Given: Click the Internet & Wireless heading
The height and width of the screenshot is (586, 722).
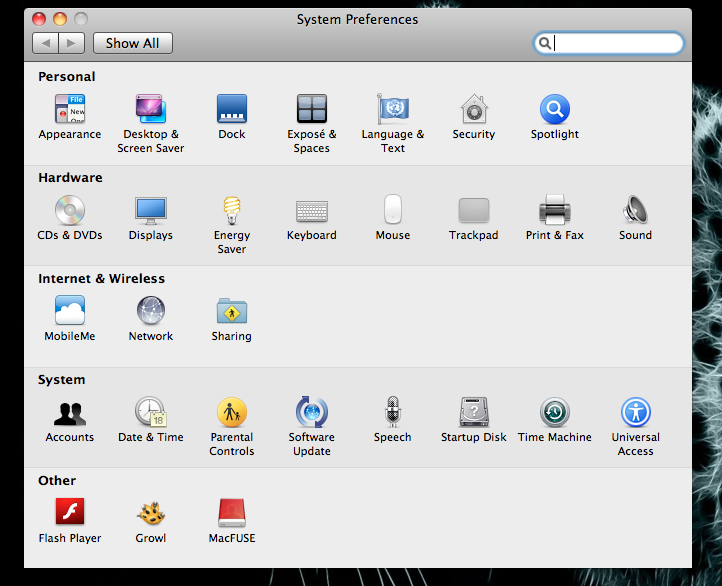Looking at the screenshot, I should pyautogui.click(x=101, y=278).
